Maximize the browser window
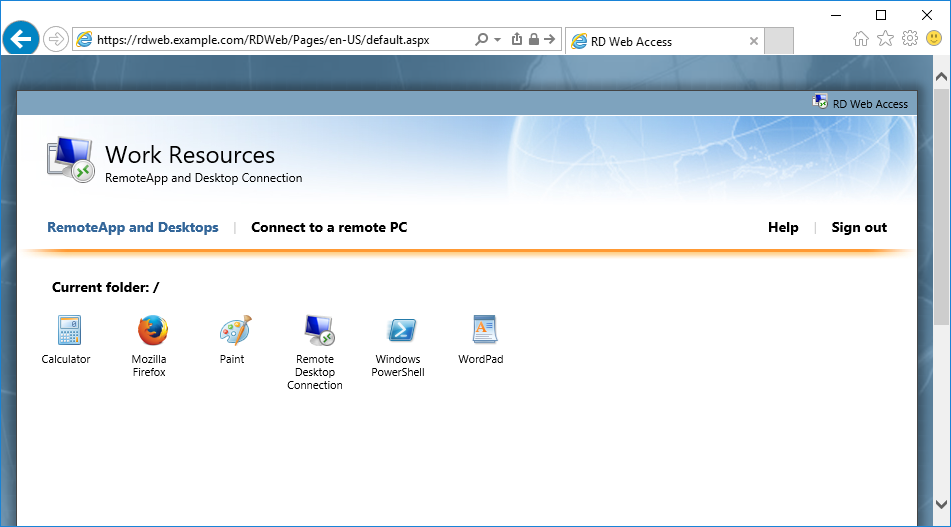 click(x=881, y=15)
